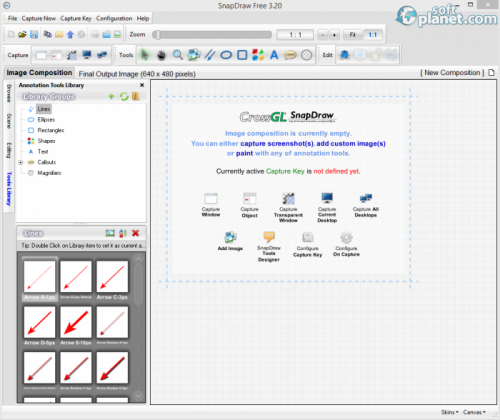Select the hand pan tool

[161, 55]
